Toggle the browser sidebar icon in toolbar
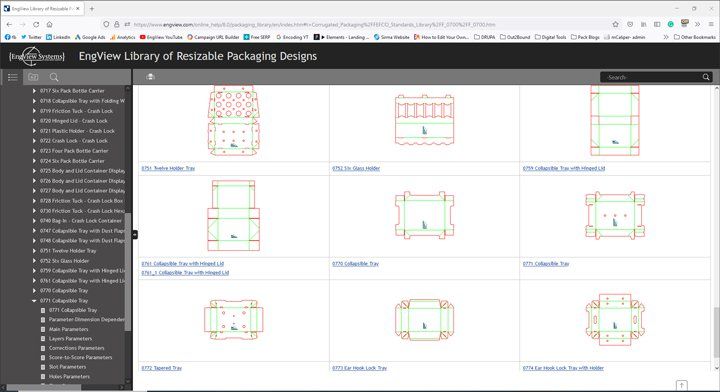This screenshot has height=392, width=720. (x=657, y=24)
